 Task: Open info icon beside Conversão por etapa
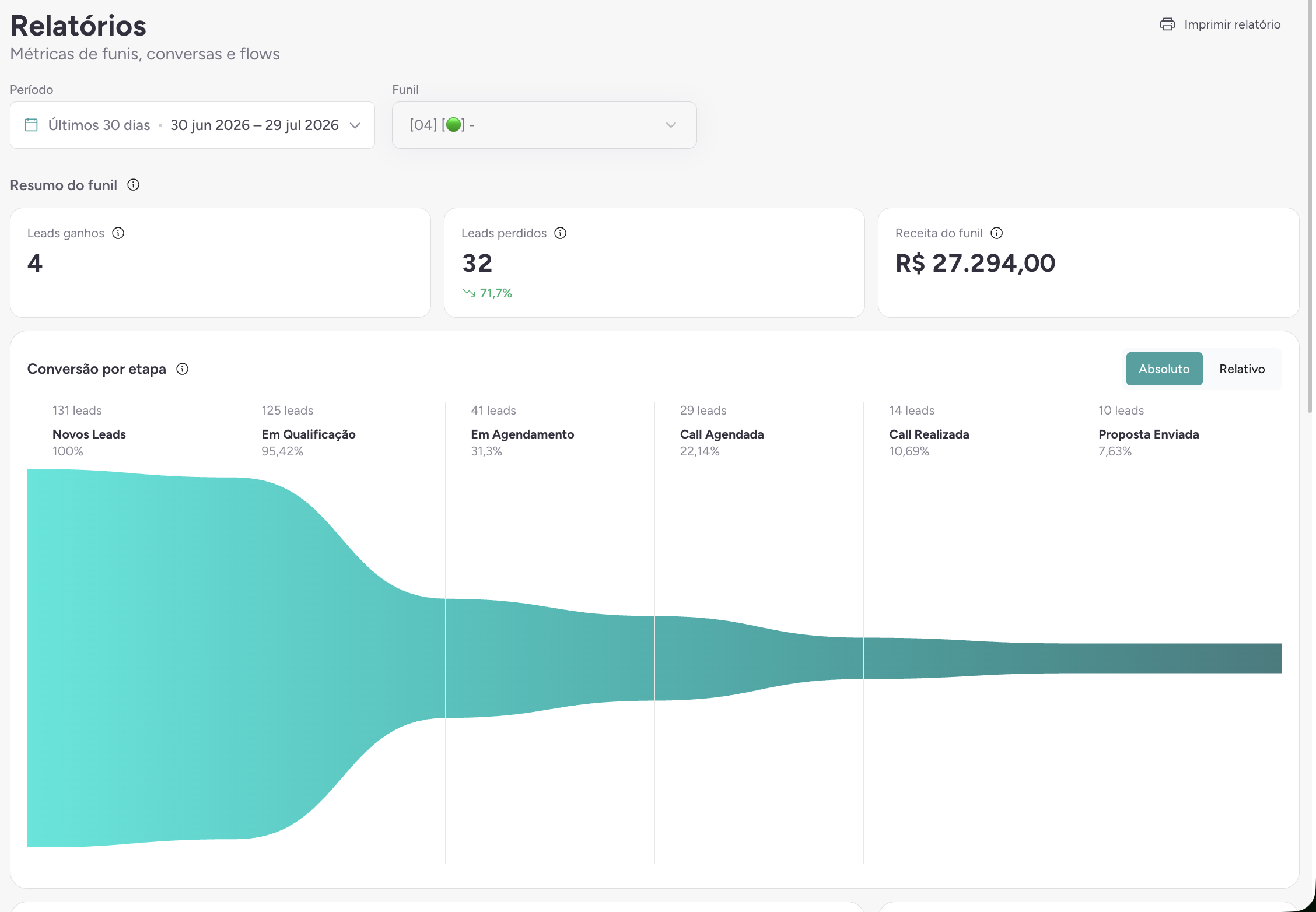point(183,369)
